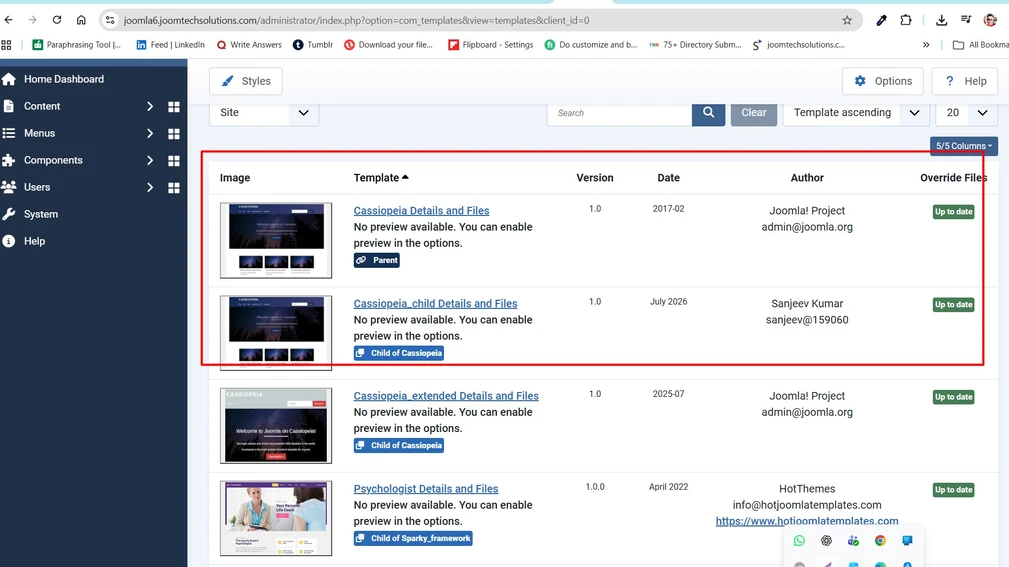Open Flipboard Settings bookmark

[490, 45]
